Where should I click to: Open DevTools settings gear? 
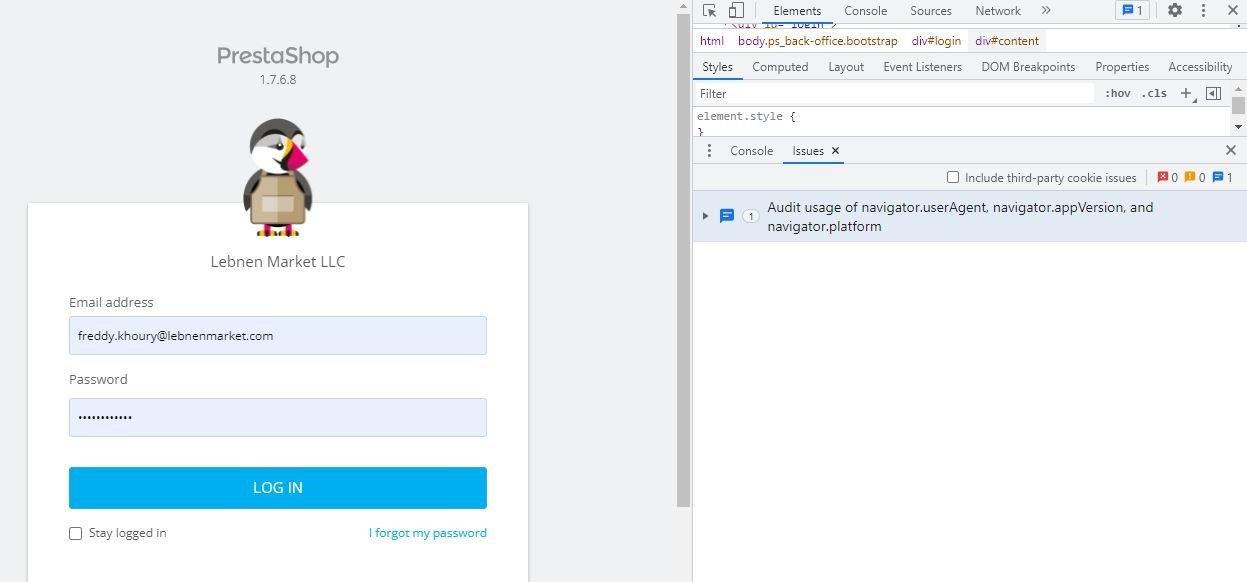point(1175,11)
